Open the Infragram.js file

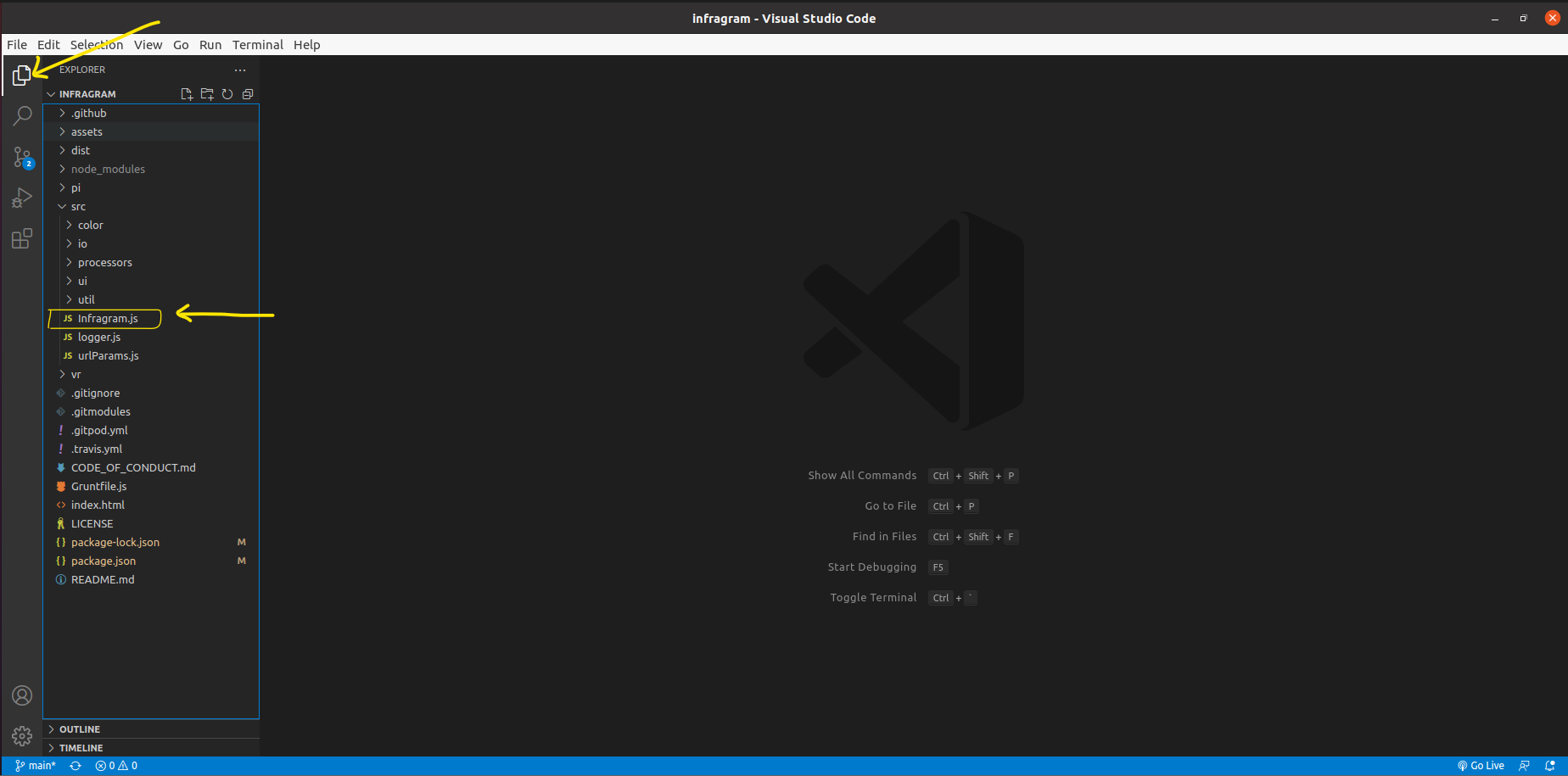(x=151, y=319)
